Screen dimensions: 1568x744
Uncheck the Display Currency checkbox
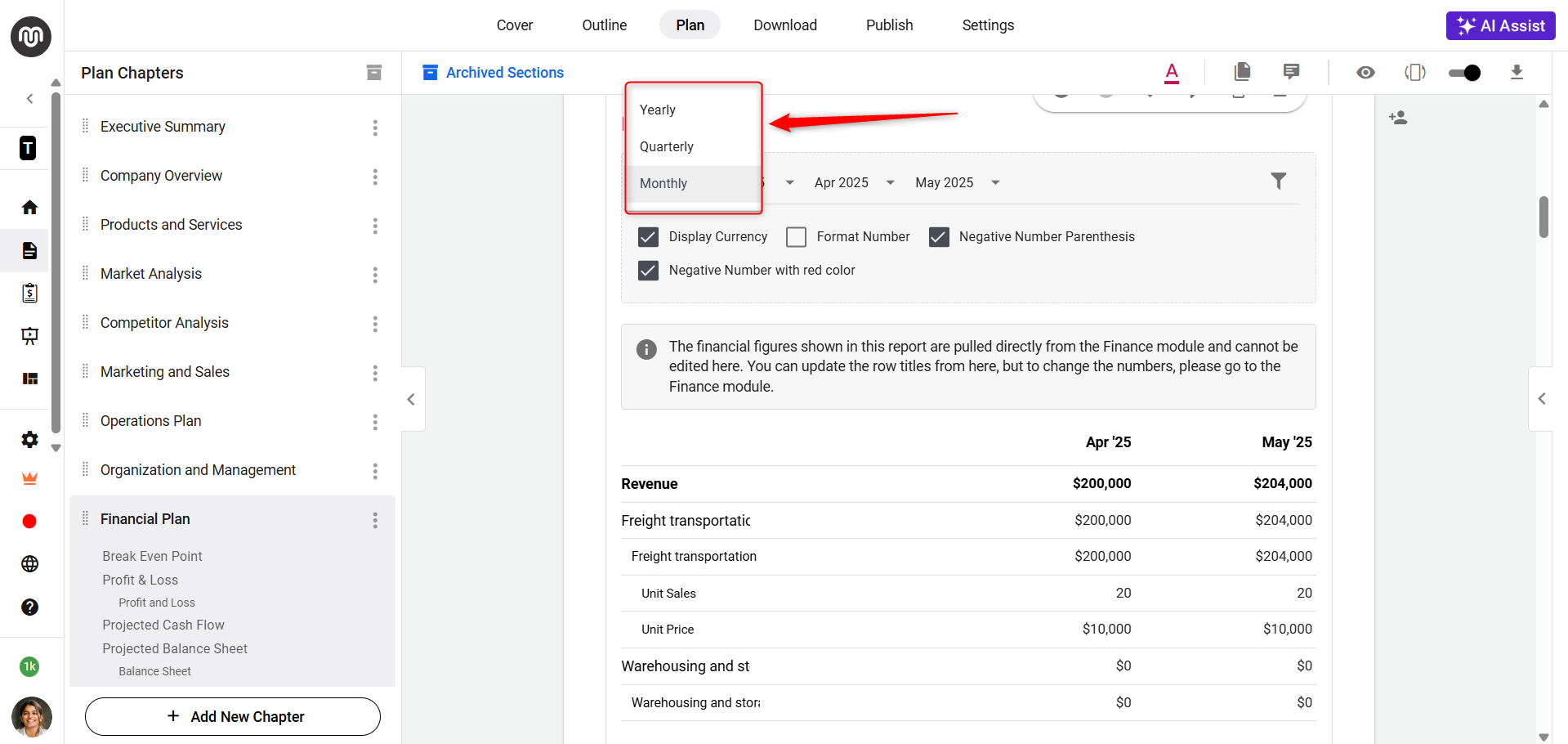648,237
